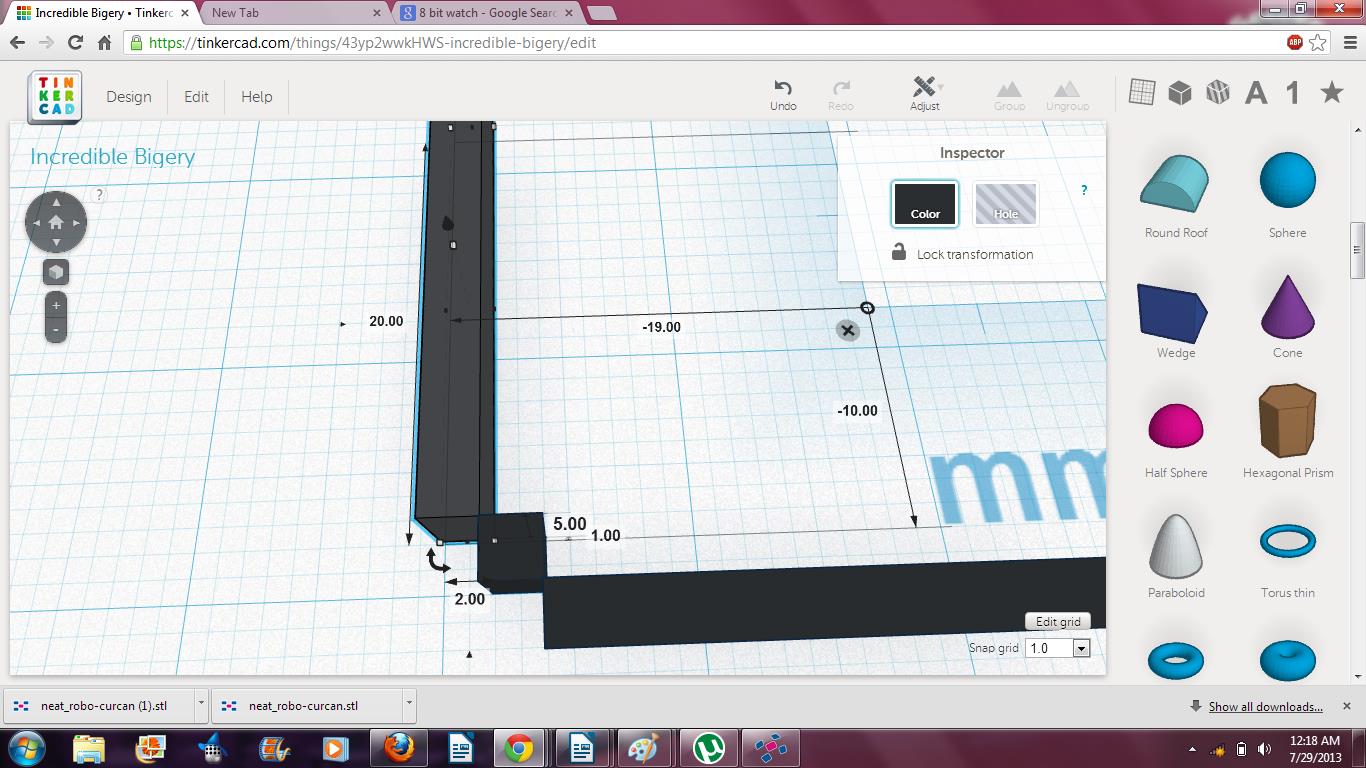Switch to the 8 bit watch Google Search tab

[x=486, y=13]
